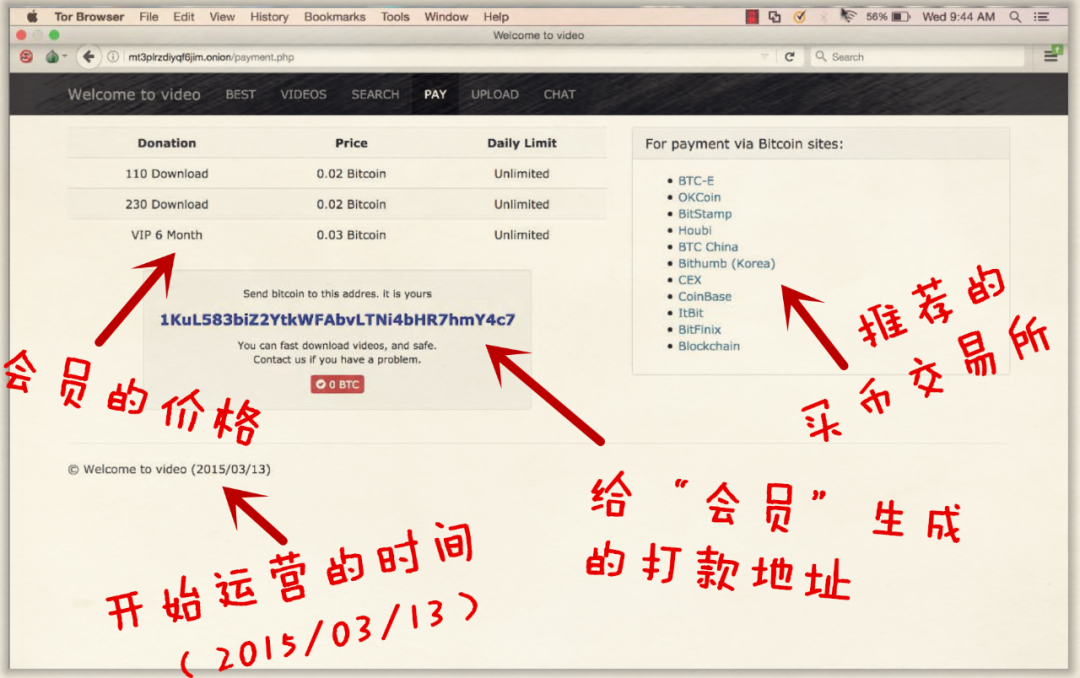Open the Bithumb (Korea) link
This screenshot has width=1080, height=678.
pyautogui.click(x=727, y=263)
